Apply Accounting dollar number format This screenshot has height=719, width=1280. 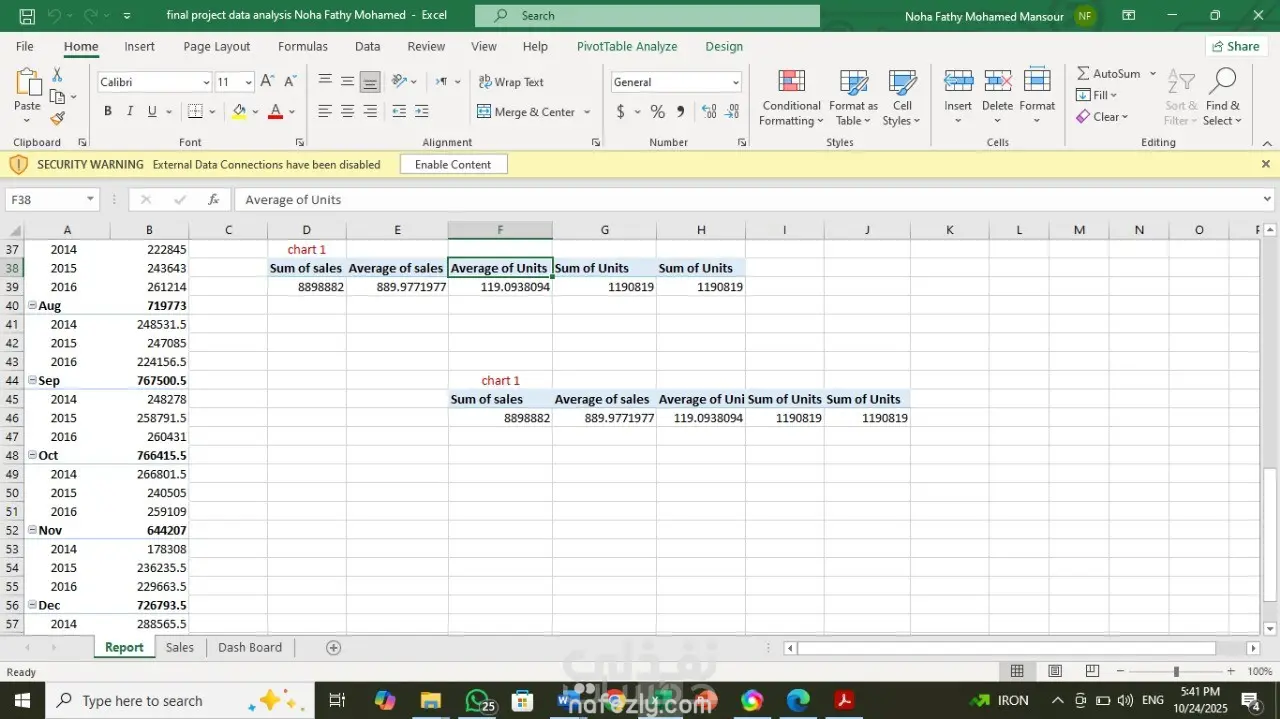pos(620,112)
